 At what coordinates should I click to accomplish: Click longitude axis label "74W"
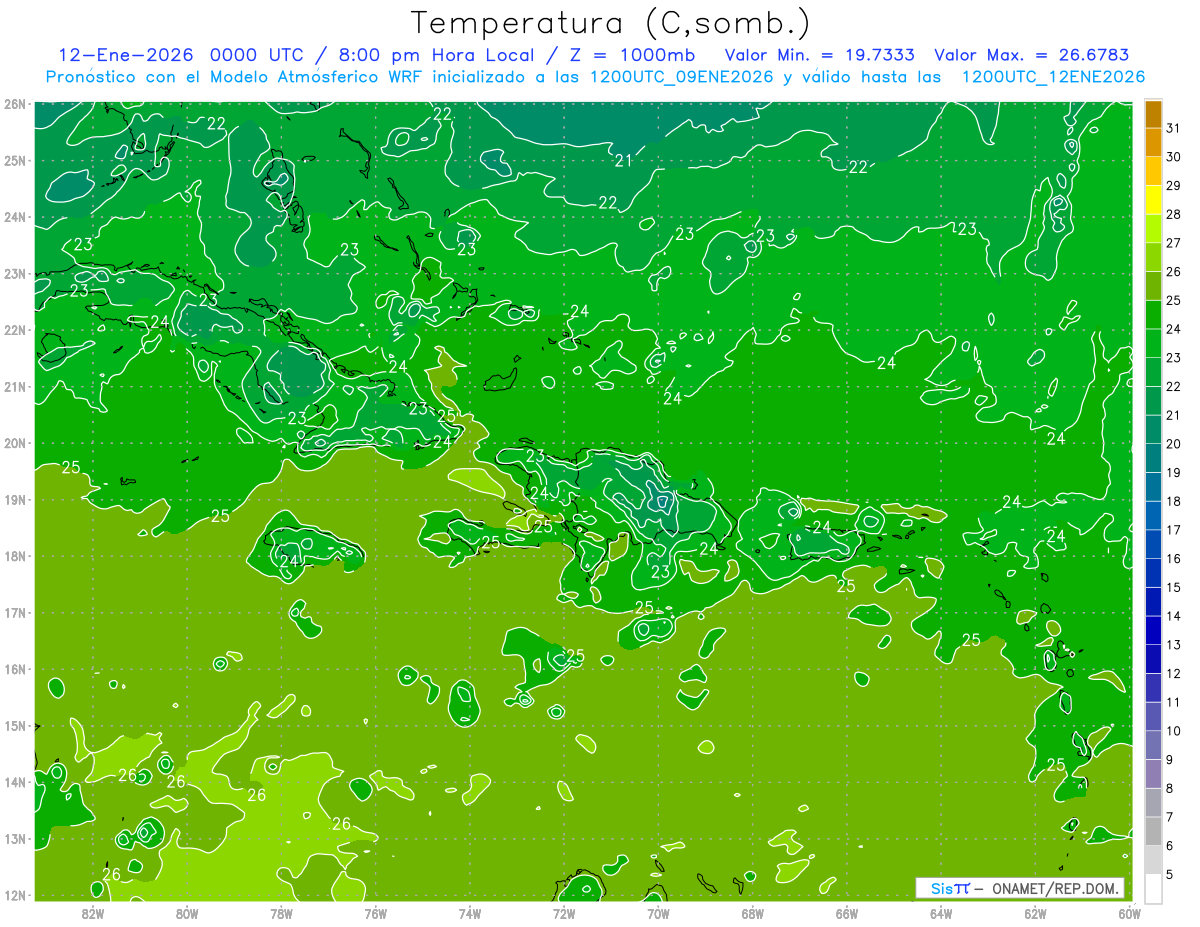(x=470, y=913)
